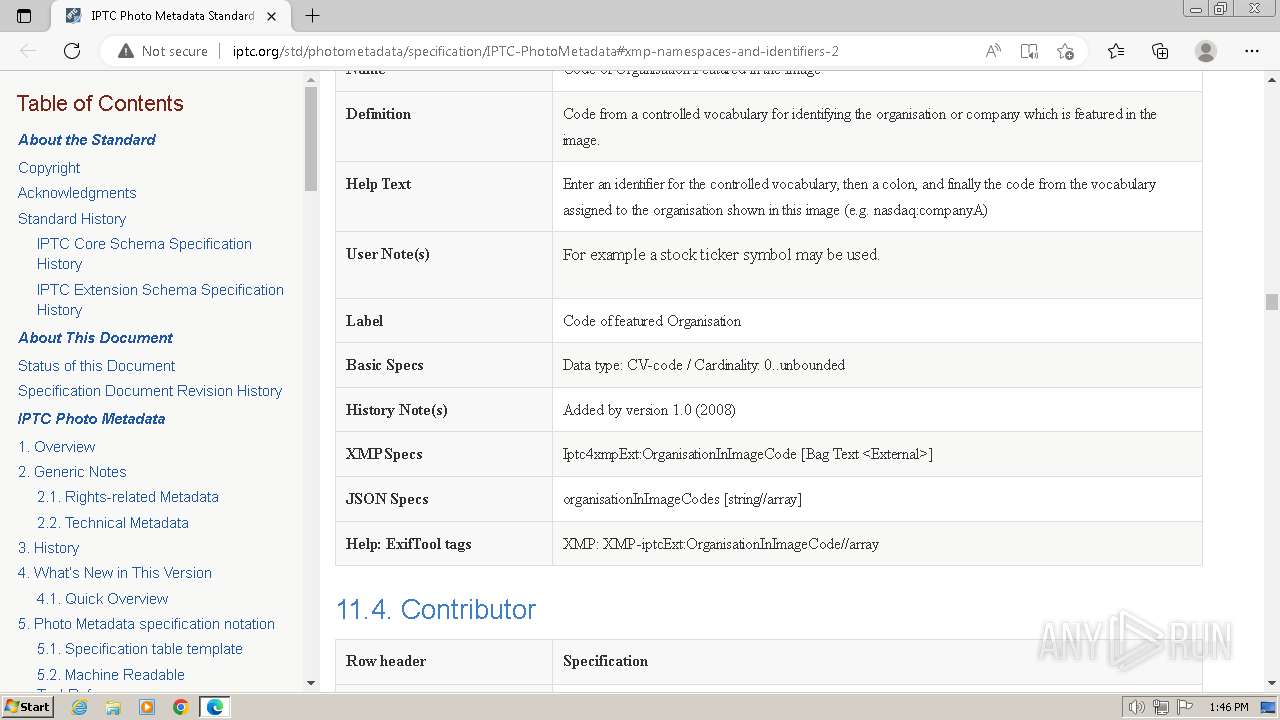The height and width of the screenshot is (720, 1280).
Task: Click the address bar URL field
Action: click(x=535, y=51)
